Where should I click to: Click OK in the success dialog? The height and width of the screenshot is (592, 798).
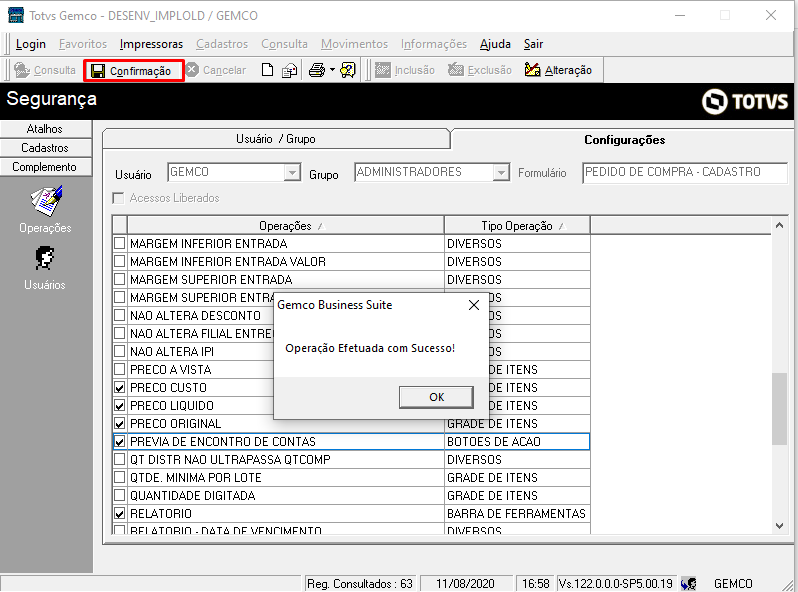click(x=436, y=397)
